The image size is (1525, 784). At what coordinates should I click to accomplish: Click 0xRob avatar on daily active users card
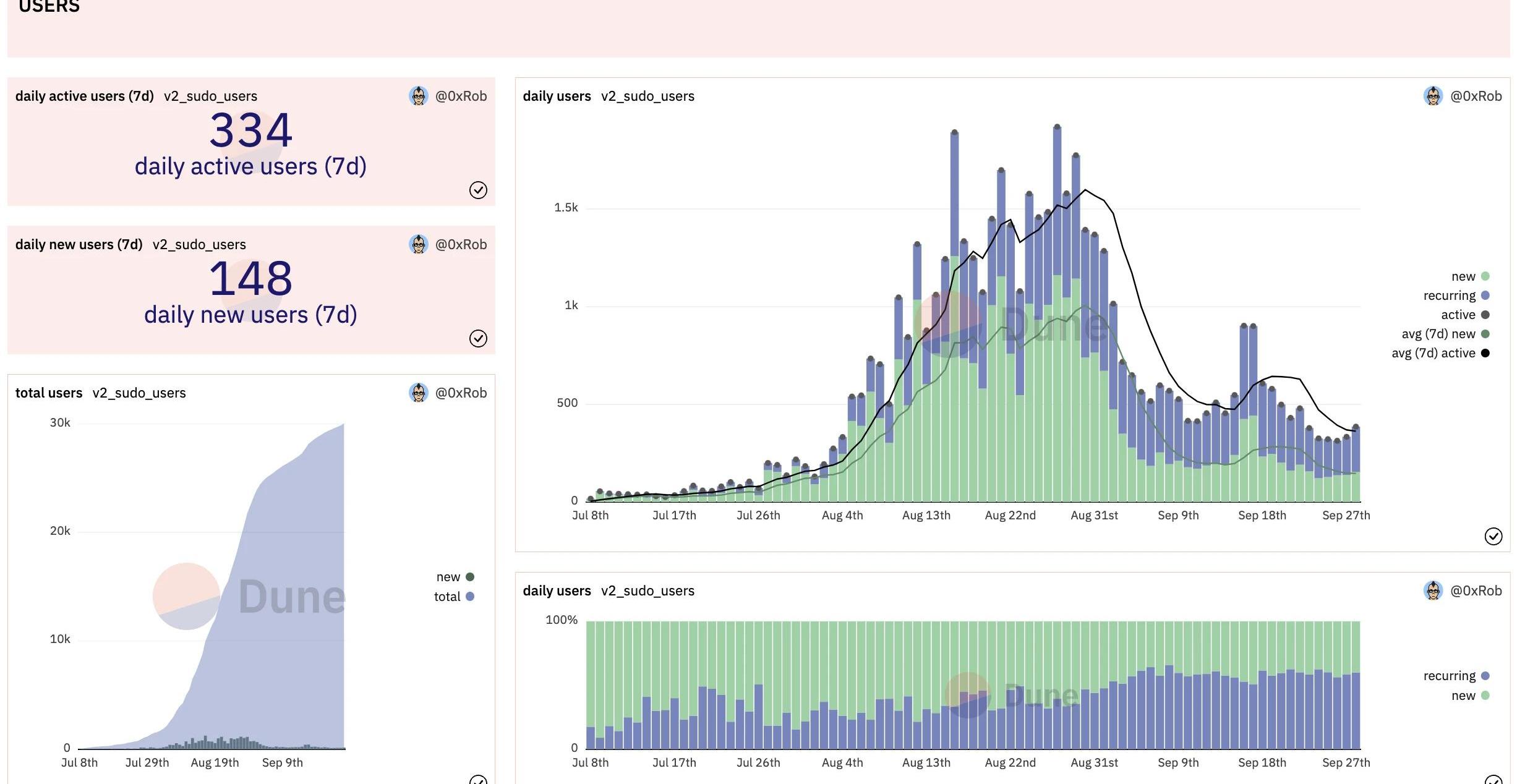(419, 96)
